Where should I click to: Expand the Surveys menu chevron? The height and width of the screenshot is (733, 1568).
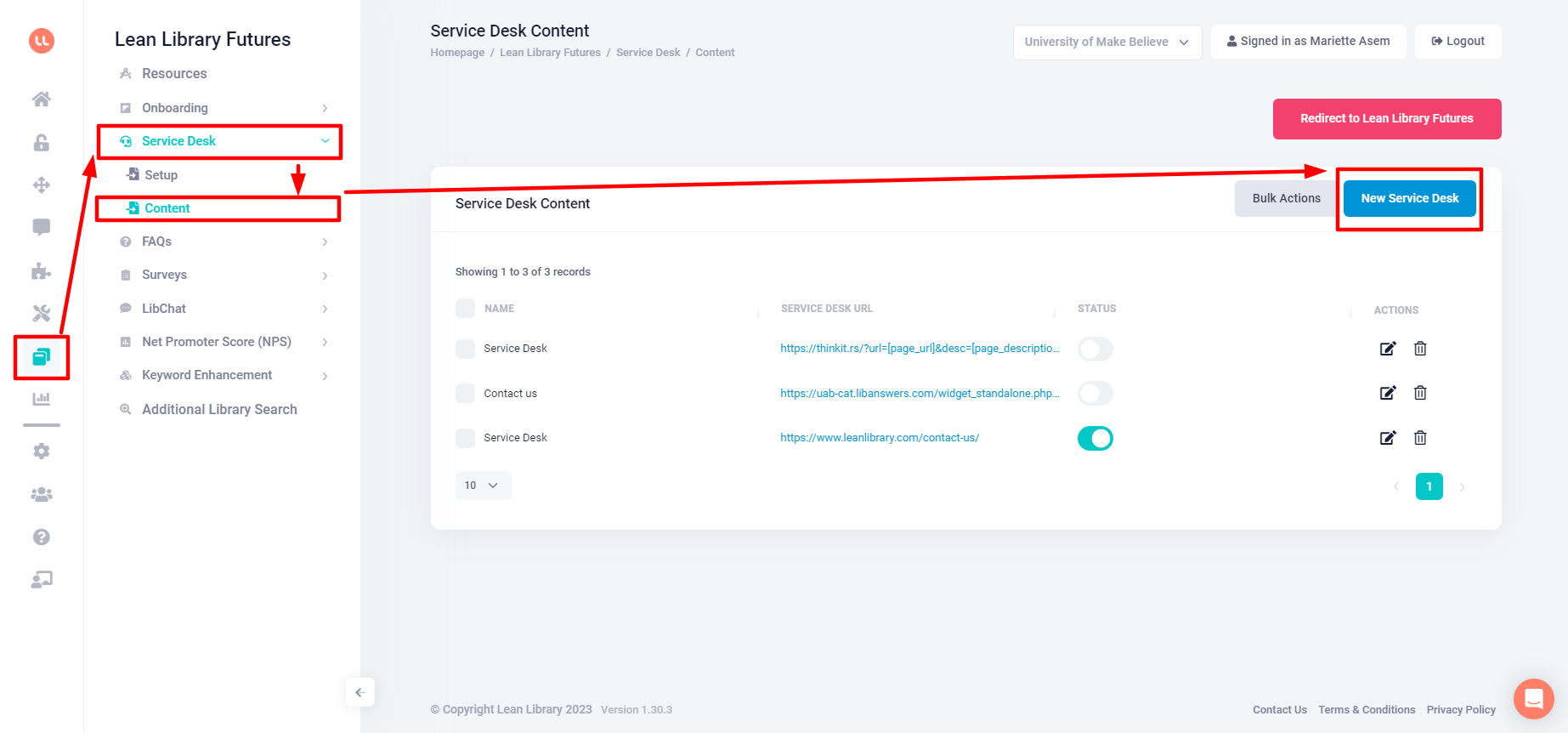(325, 276)
